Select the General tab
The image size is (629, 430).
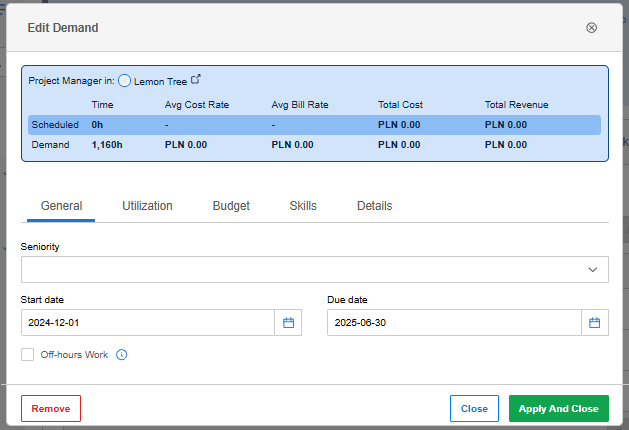pyautogui.click(x=61, y=206)
